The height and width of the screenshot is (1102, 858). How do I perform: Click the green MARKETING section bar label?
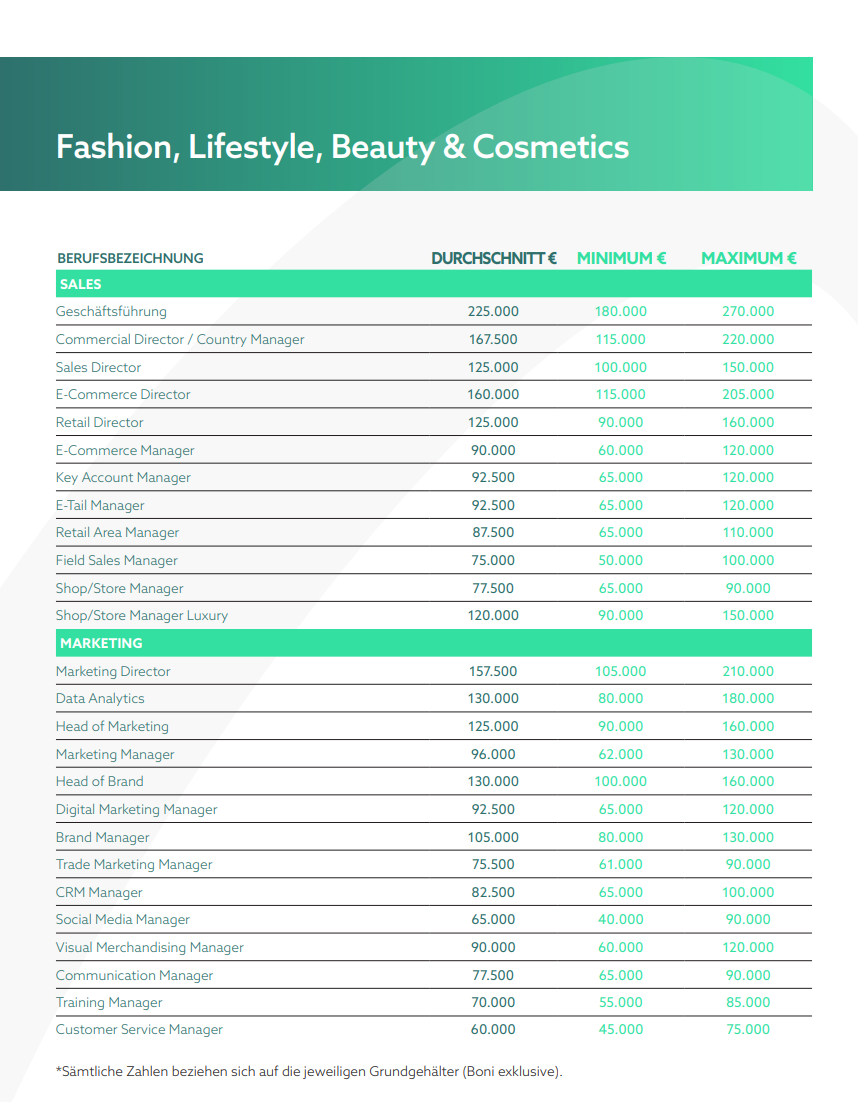(x=101, y=643)
